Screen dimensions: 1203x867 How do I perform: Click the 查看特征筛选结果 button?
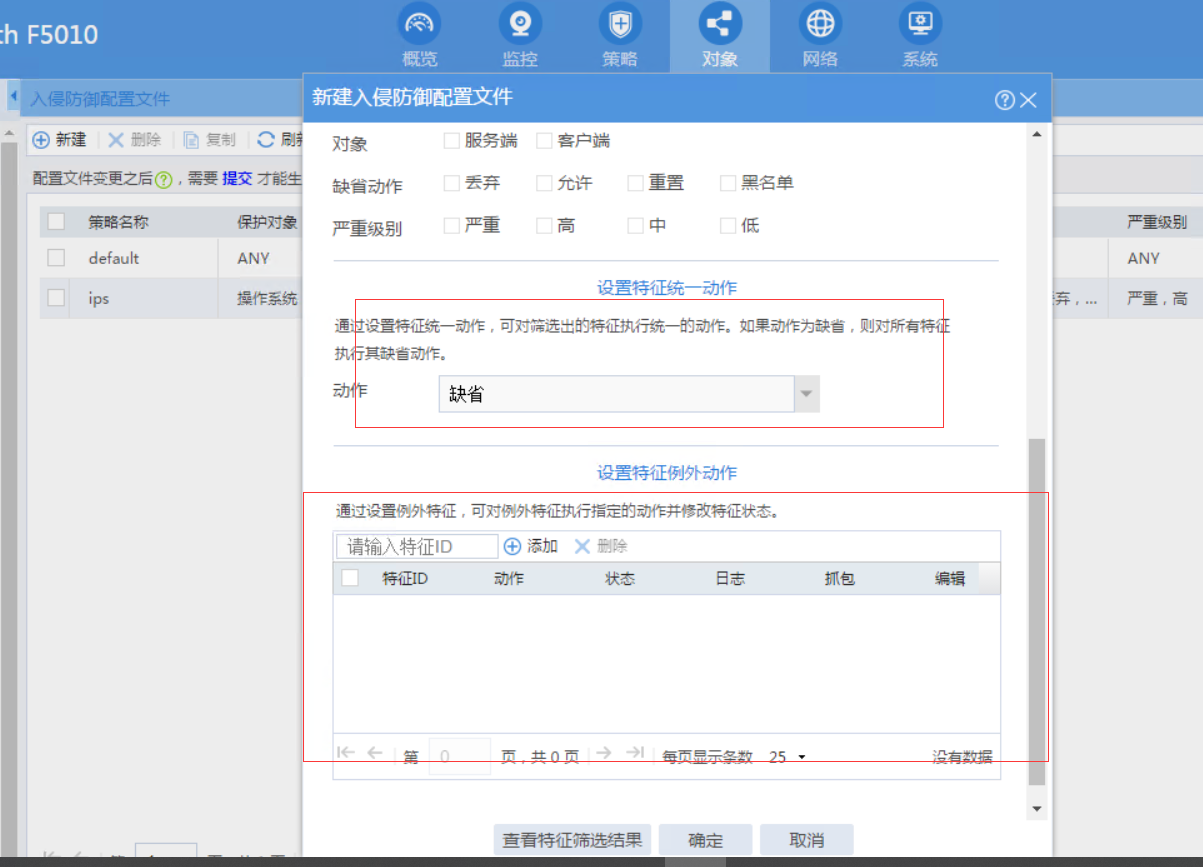(x=572, y=840)
